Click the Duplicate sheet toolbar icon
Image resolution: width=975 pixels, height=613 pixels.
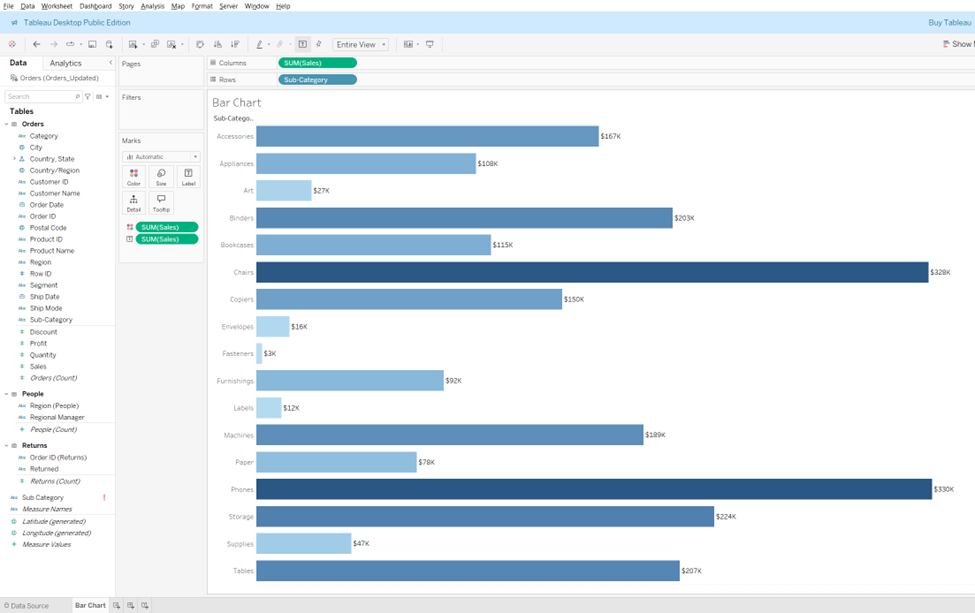pos(155,44)
